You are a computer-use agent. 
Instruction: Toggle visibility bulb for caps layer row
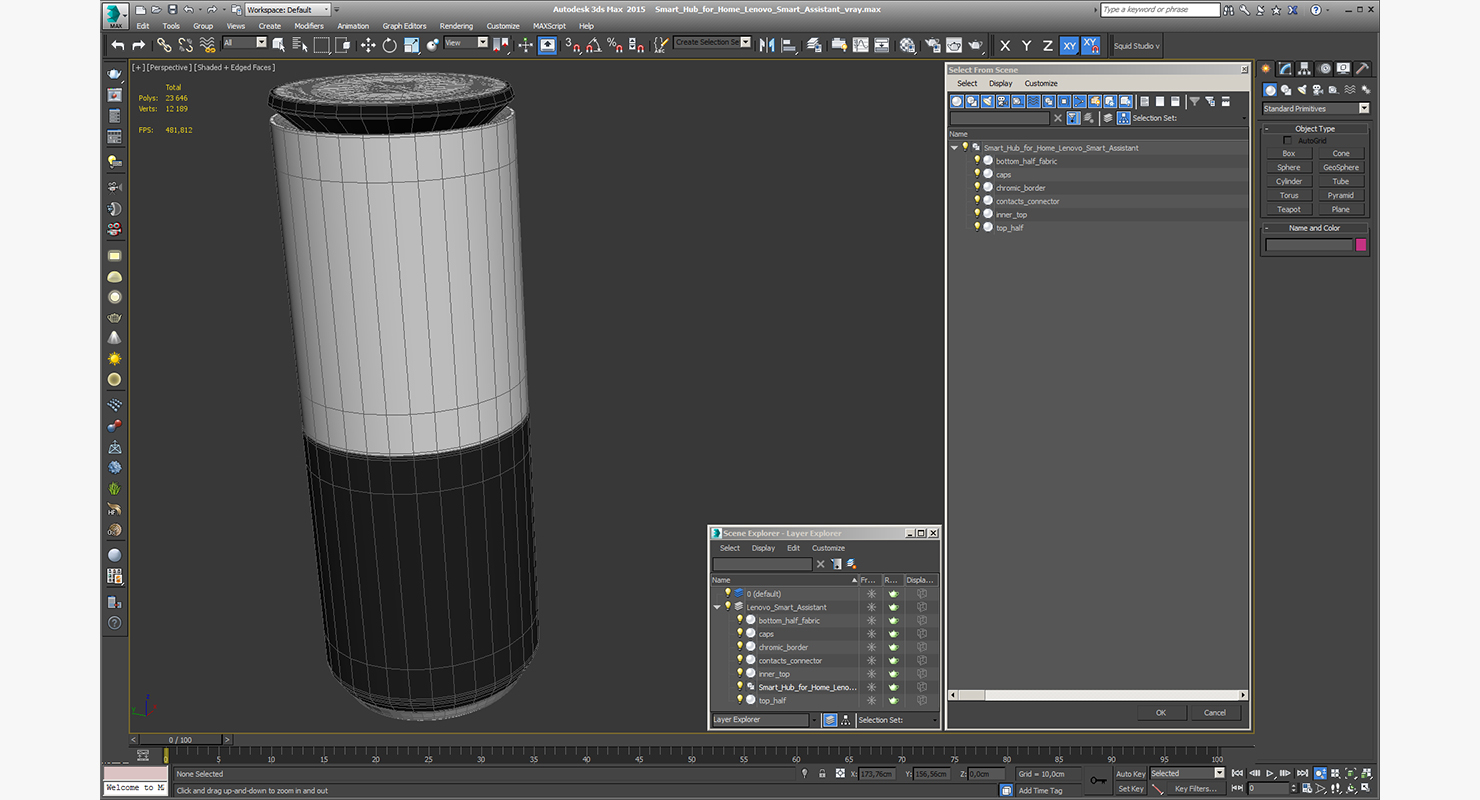740,633
